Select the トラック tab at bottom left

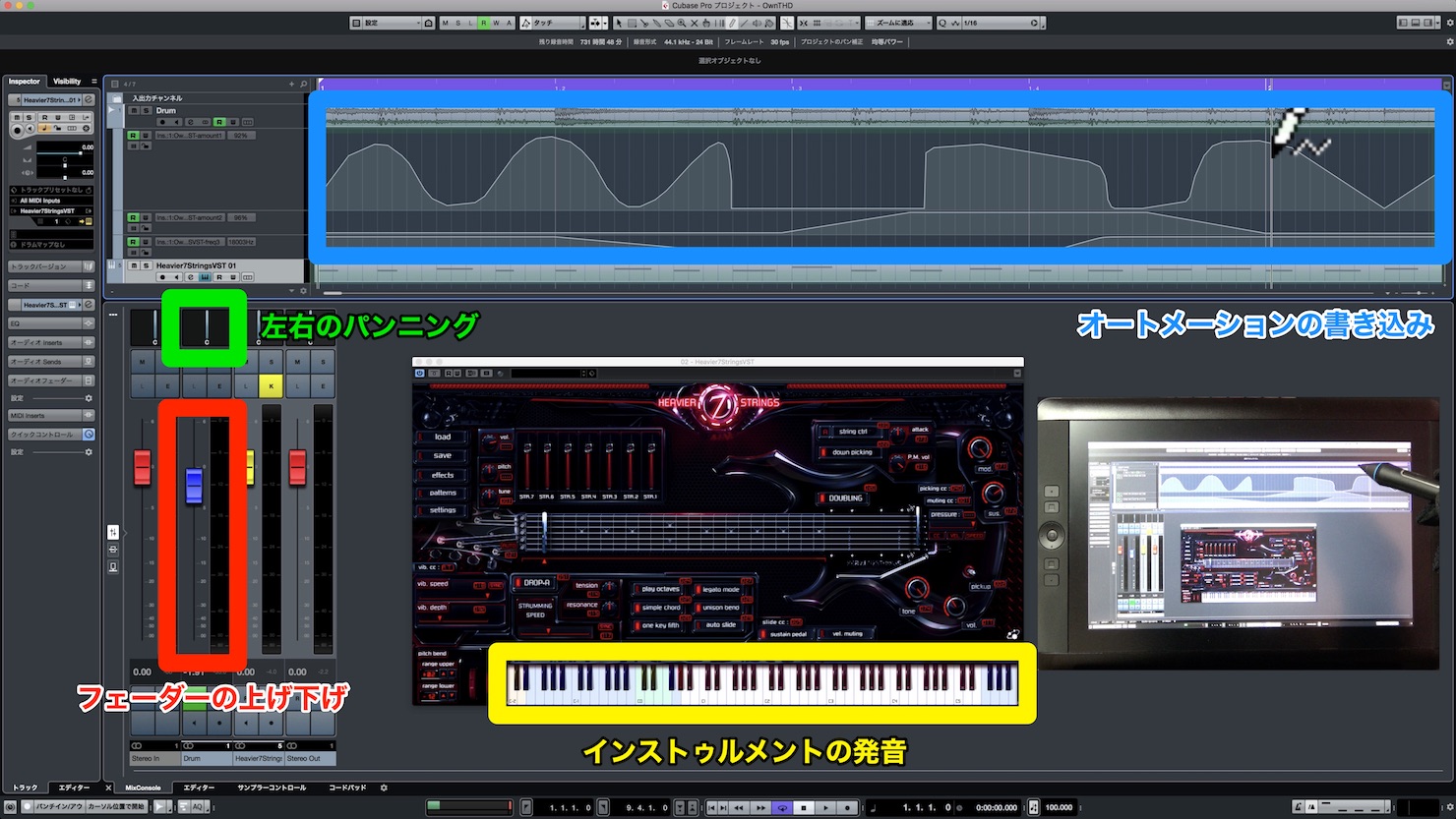click(25, 788)
